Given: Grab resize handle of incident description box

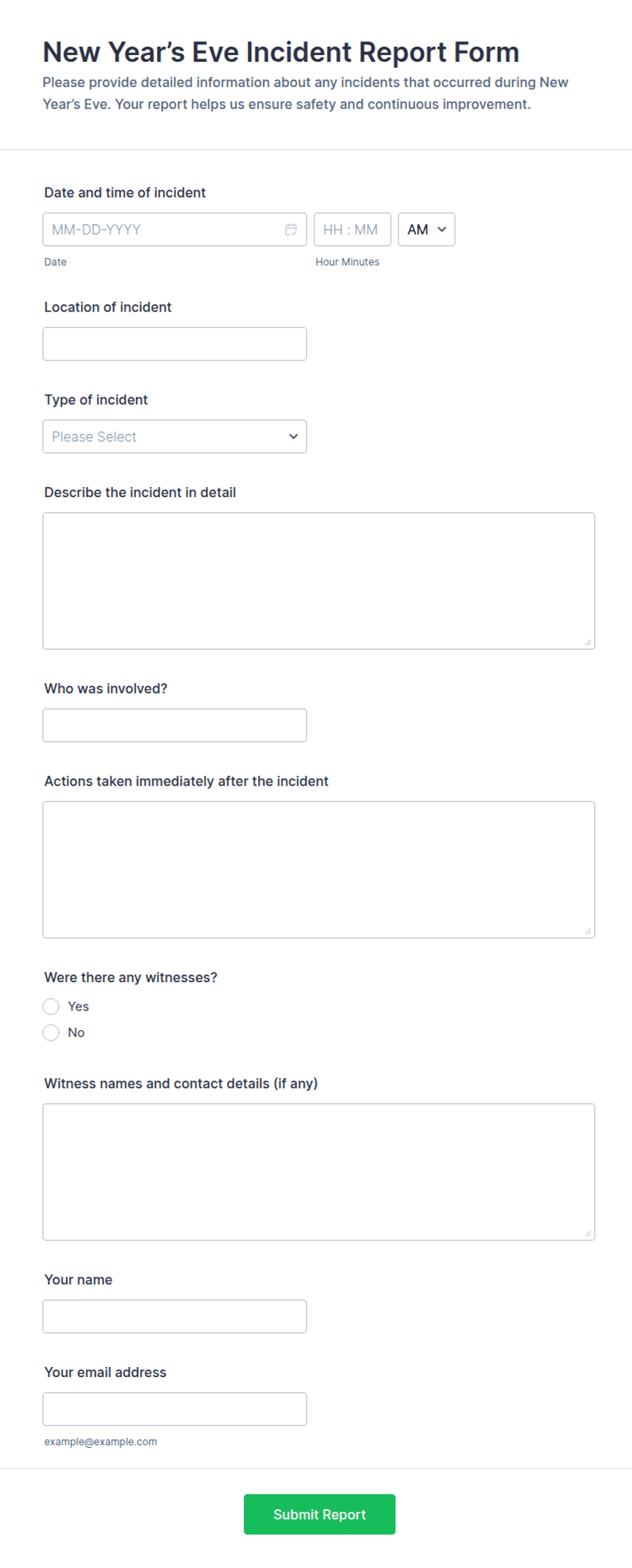Looking at the screenshot, I should pyautogui.click(x=588, y=642).
